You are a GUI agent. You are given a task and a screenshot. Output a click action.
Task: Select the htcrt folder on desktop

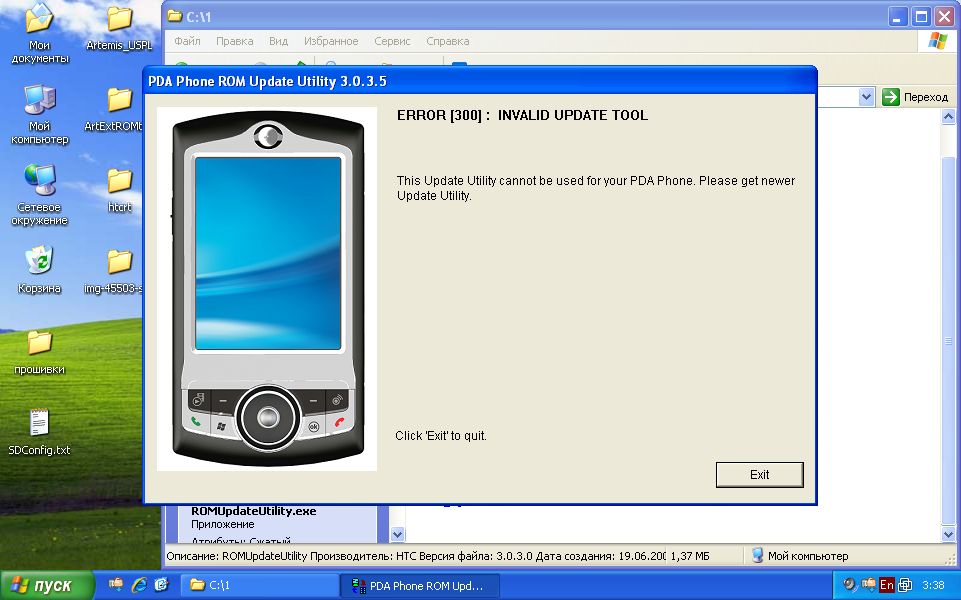120,190
